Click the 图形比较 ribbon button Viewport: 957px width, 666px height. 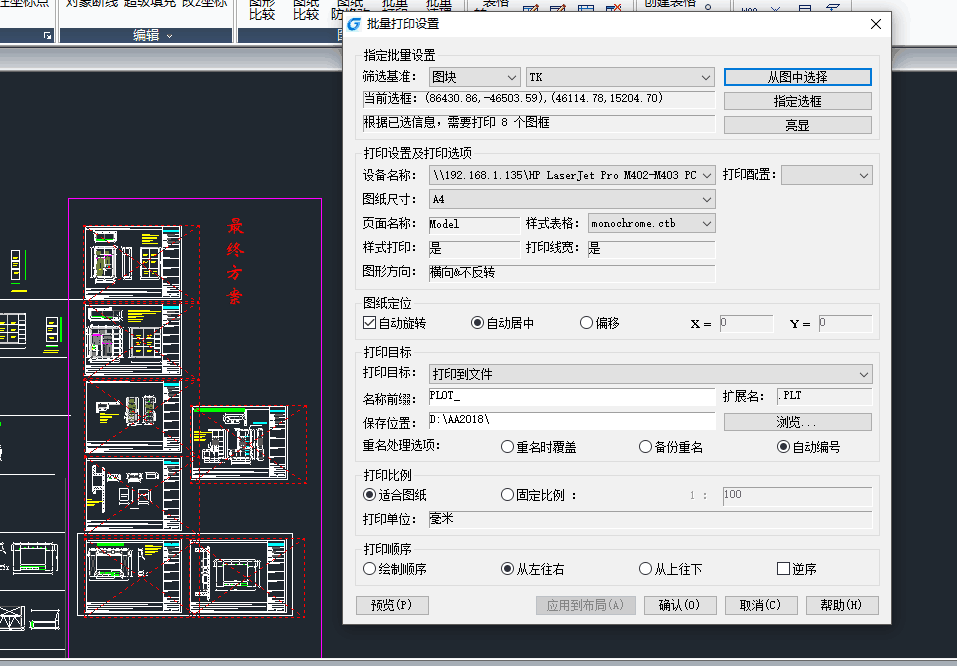pyautogui.click(x=262, y=9)
